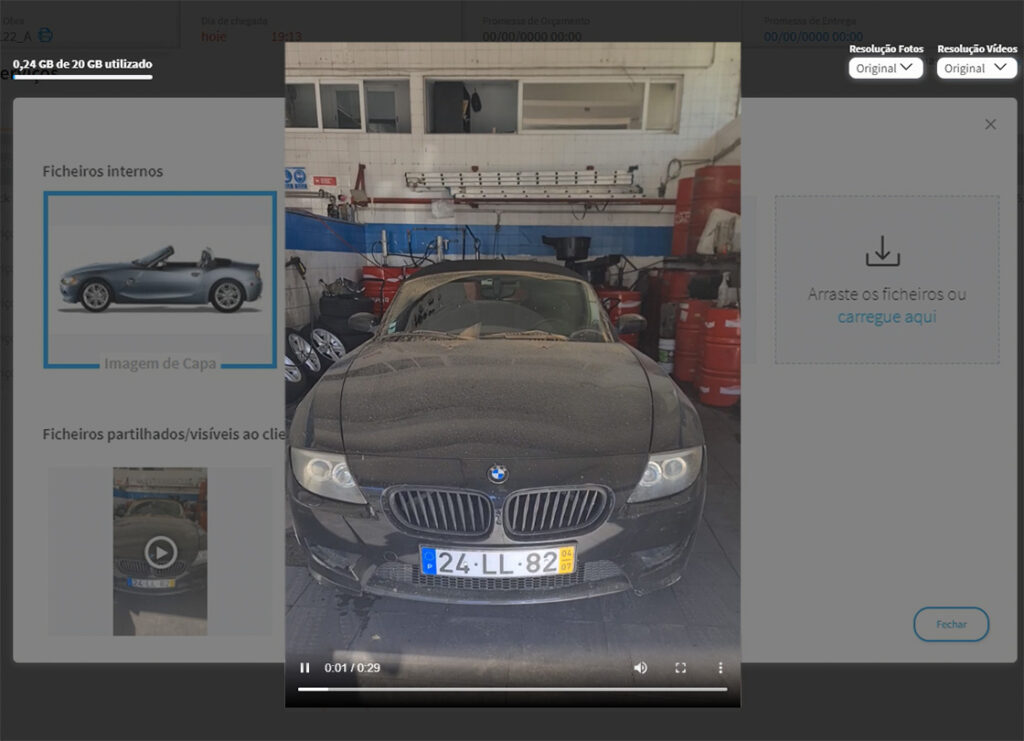Pause the playing video

305,668
